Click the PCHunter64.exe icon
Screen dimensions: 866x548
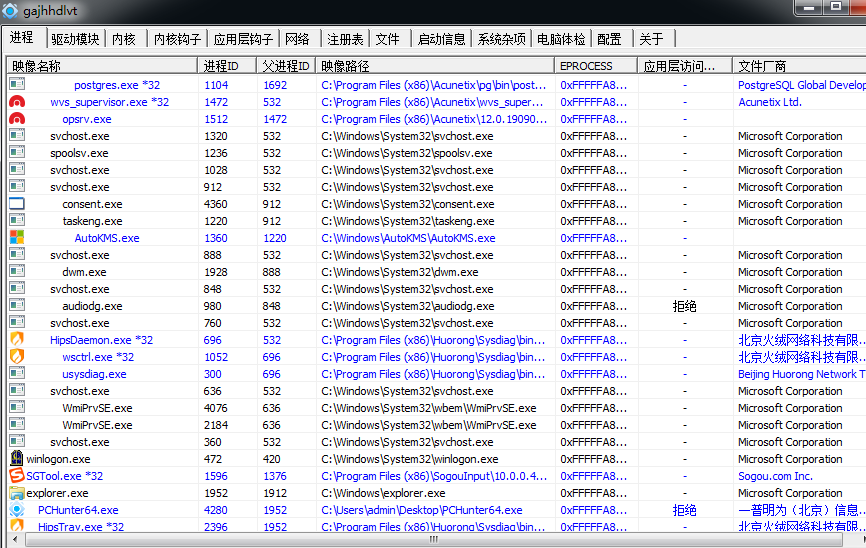pos(17,510)
